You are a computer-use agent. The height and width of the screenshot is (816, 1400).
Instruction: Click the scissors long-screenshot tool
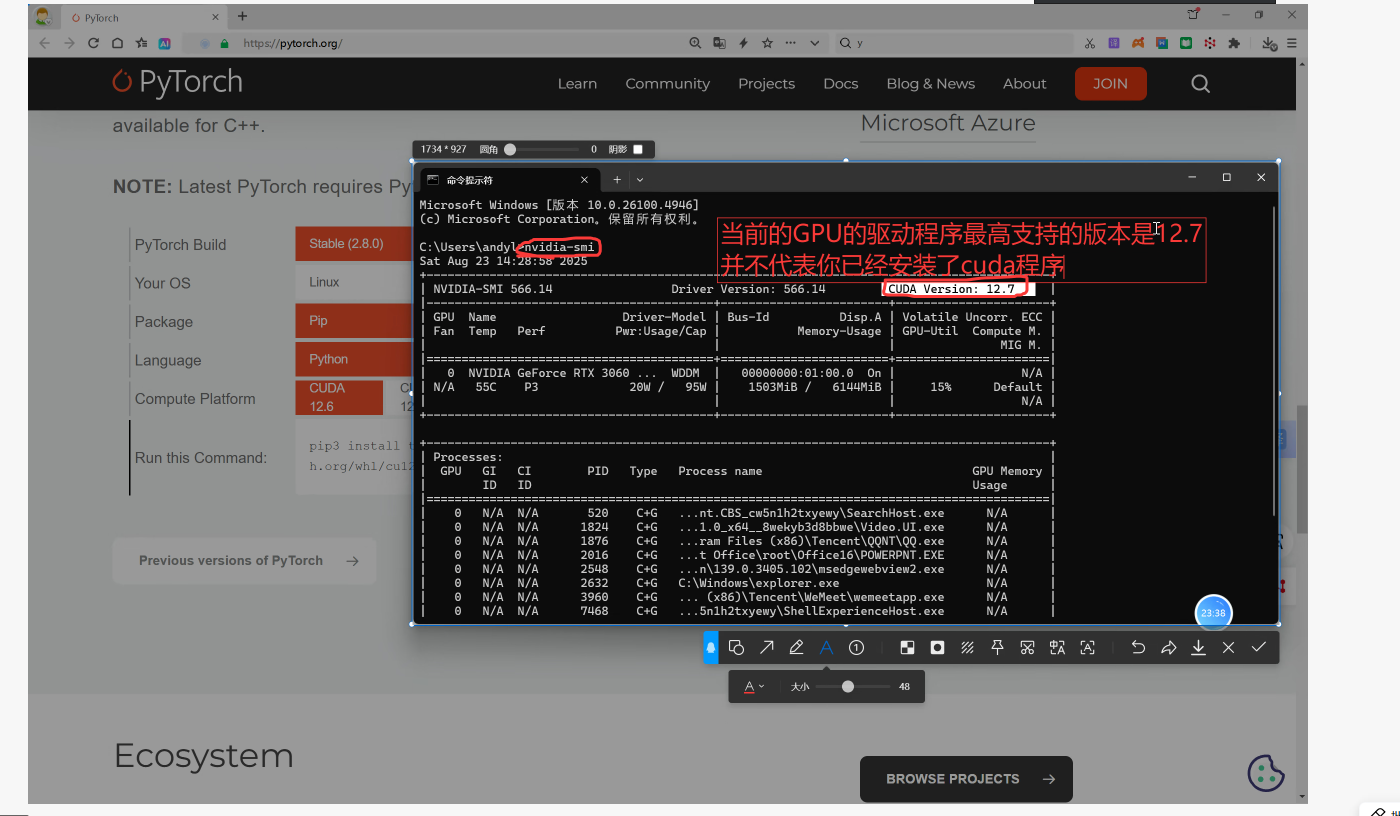tap(1027, 647)
